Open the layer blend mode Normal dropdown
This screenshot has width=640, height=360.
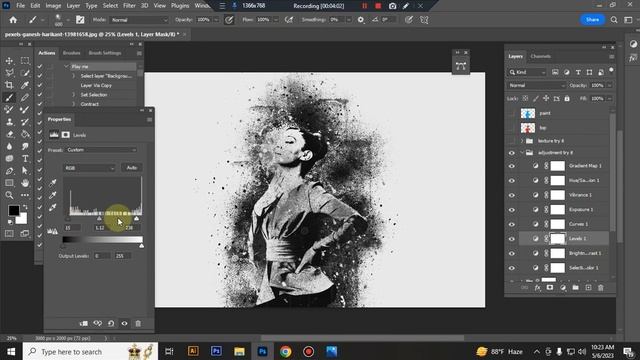coord(536,85)
